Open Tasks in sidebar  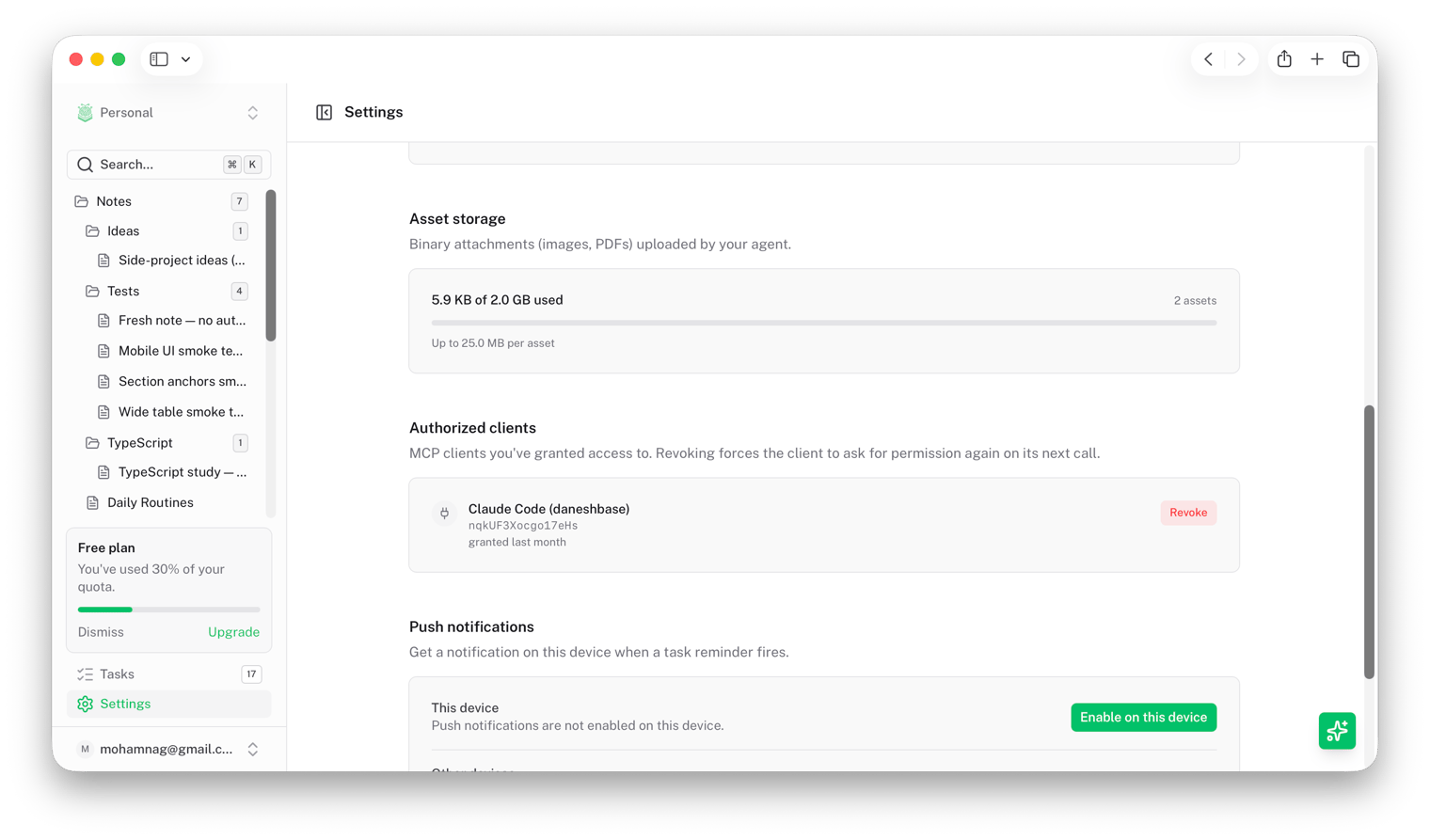[x=168, y=674]
